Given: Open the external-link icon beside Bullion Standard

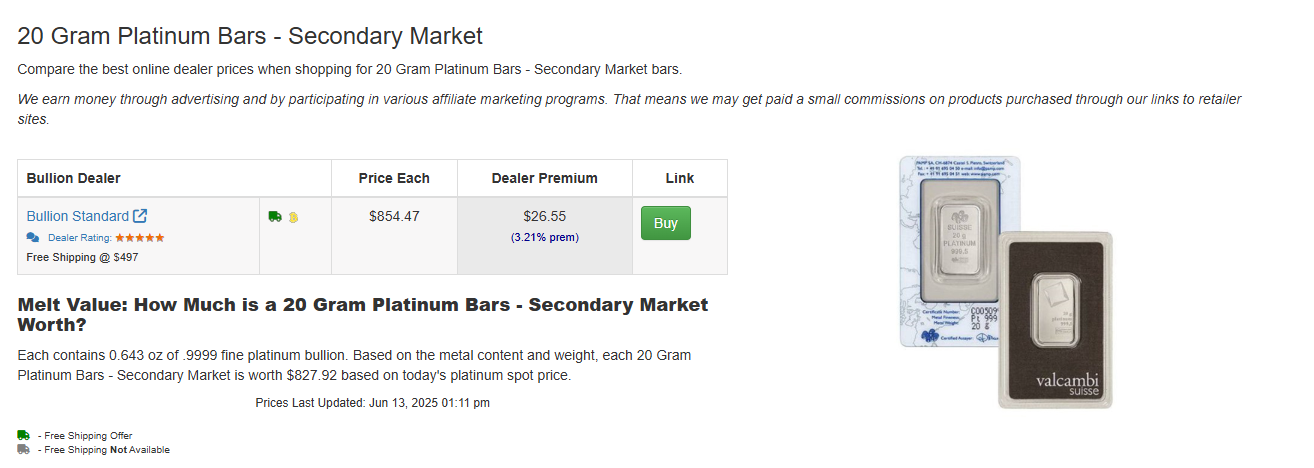Looking at the screenshot, I should pos(140,216).
